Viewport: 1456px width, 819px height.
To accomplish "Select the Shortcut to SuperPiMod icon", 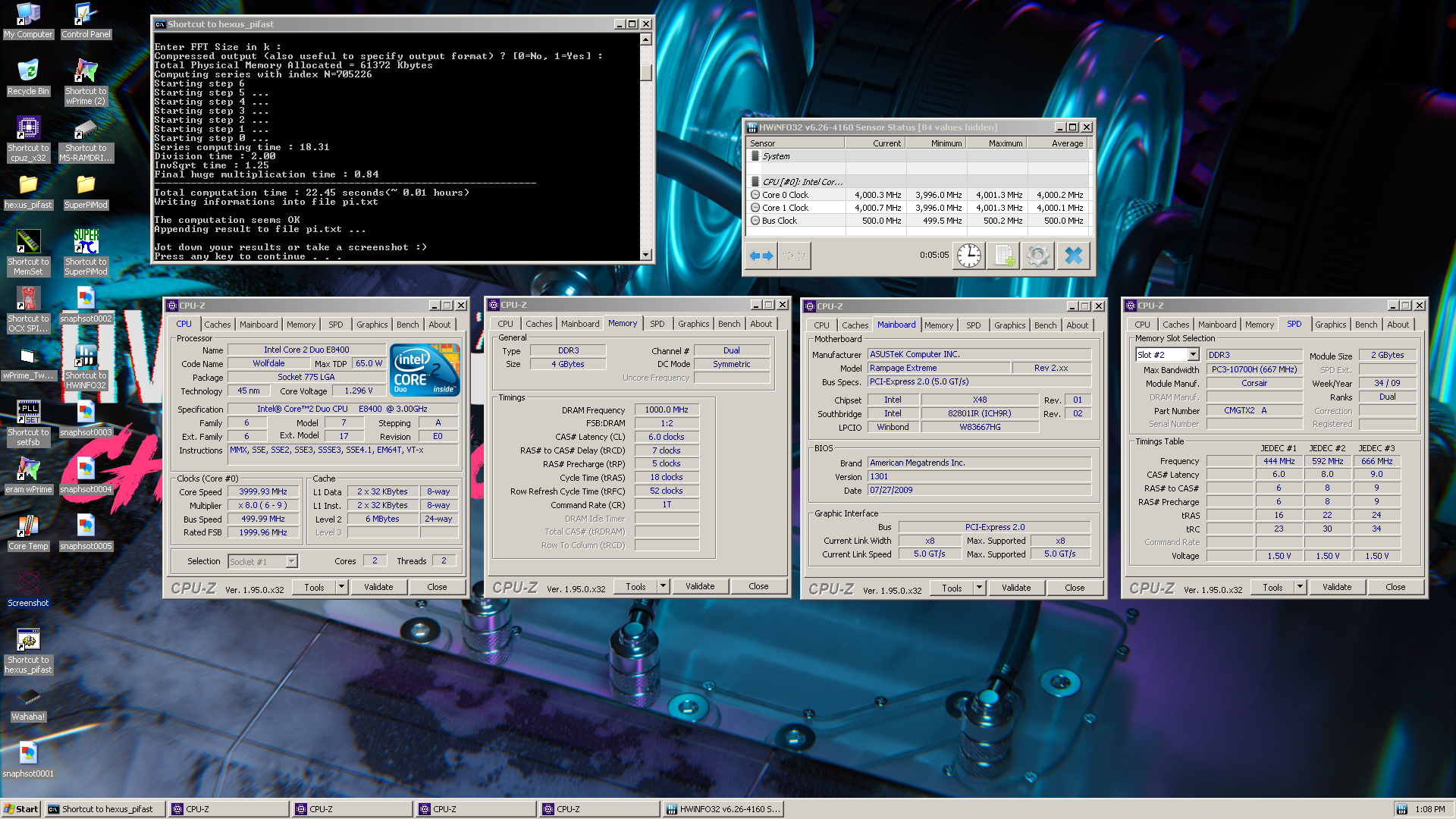I will tap(86, 253).
